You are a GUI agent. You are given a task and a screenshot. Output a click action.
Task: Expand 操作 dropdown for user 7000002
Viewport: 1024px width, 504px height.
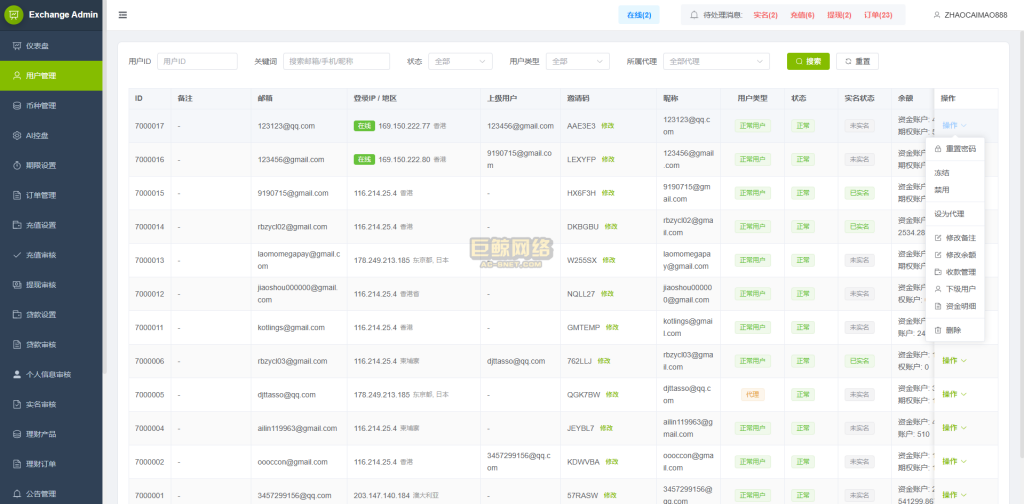click(x=954, y=462)
